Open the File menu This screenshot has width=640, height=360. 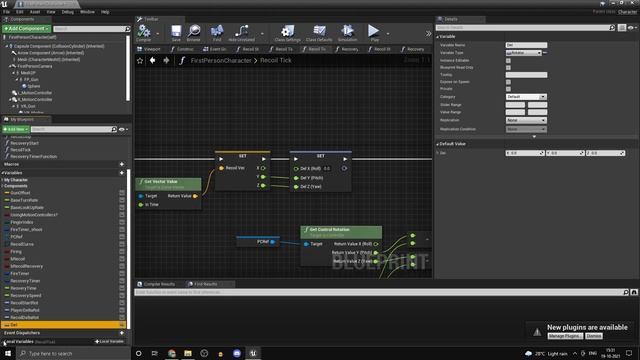(7, 12)
